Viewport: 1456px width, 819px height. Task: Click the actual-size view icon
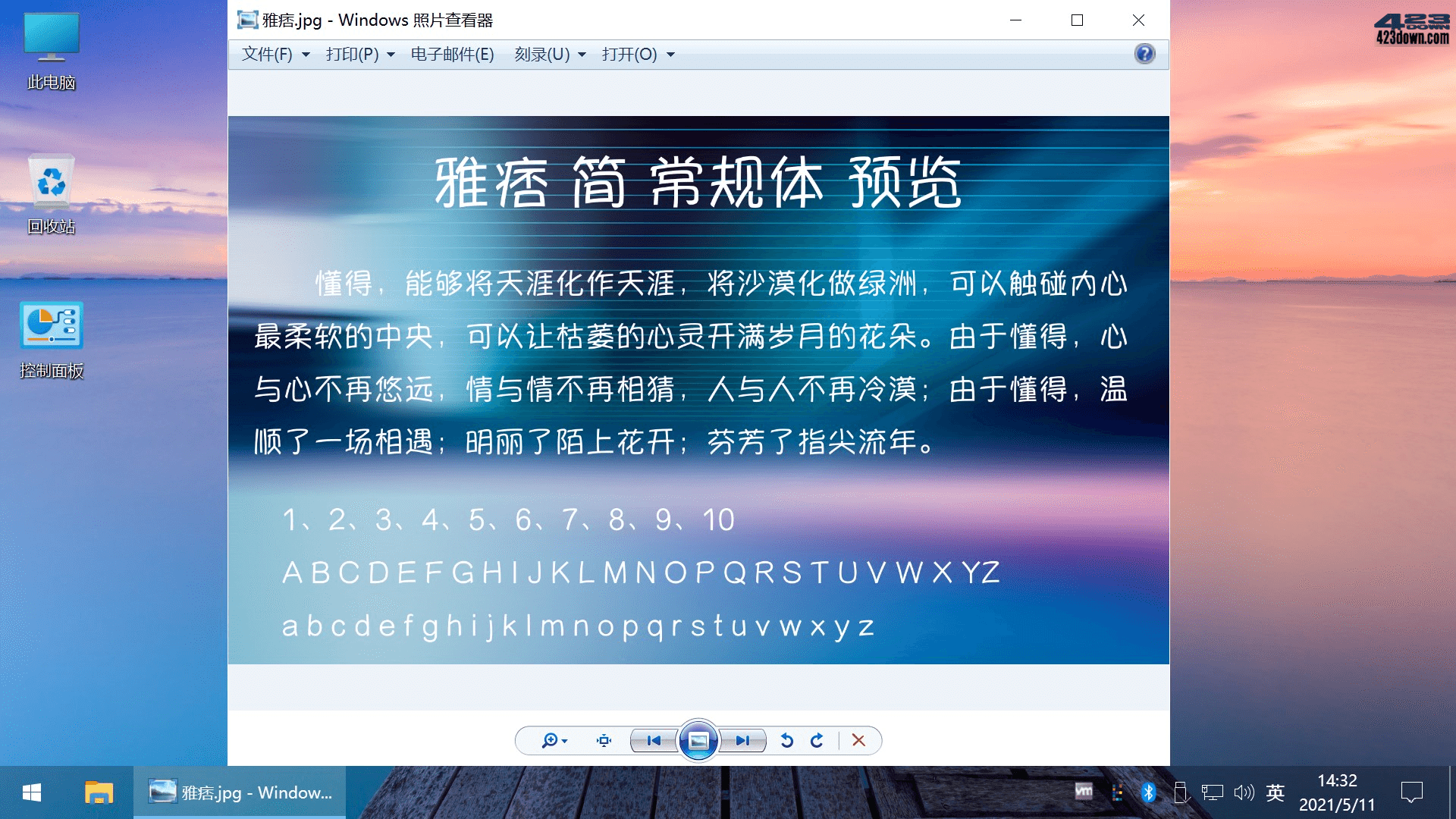coord(603,741)
